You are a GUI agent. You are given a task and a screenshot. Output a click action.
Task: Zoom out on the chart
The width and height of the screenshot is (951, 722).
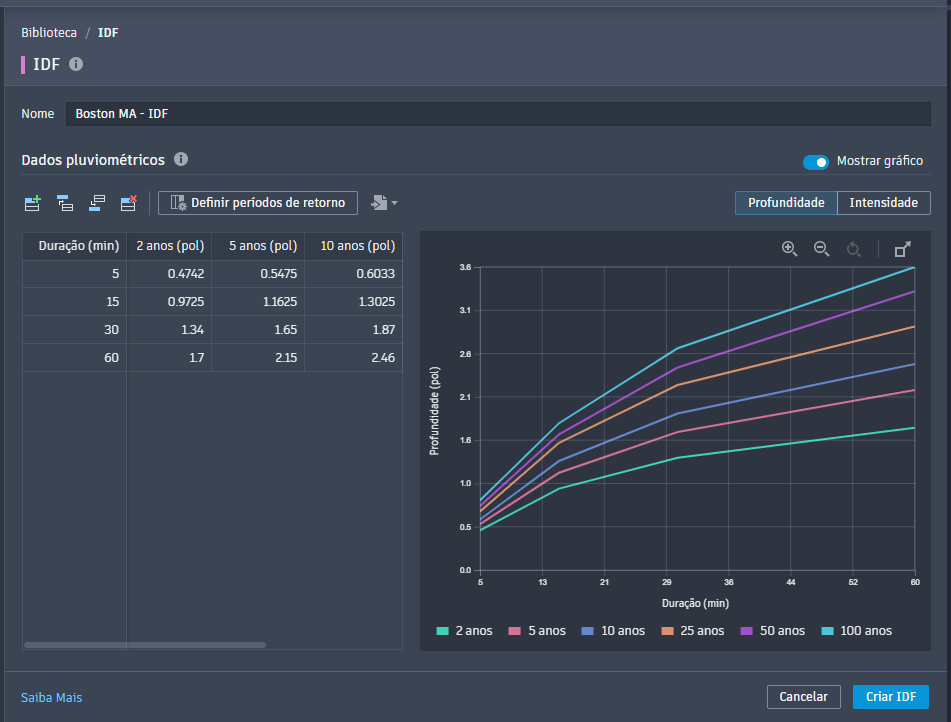tap(821, 249)
